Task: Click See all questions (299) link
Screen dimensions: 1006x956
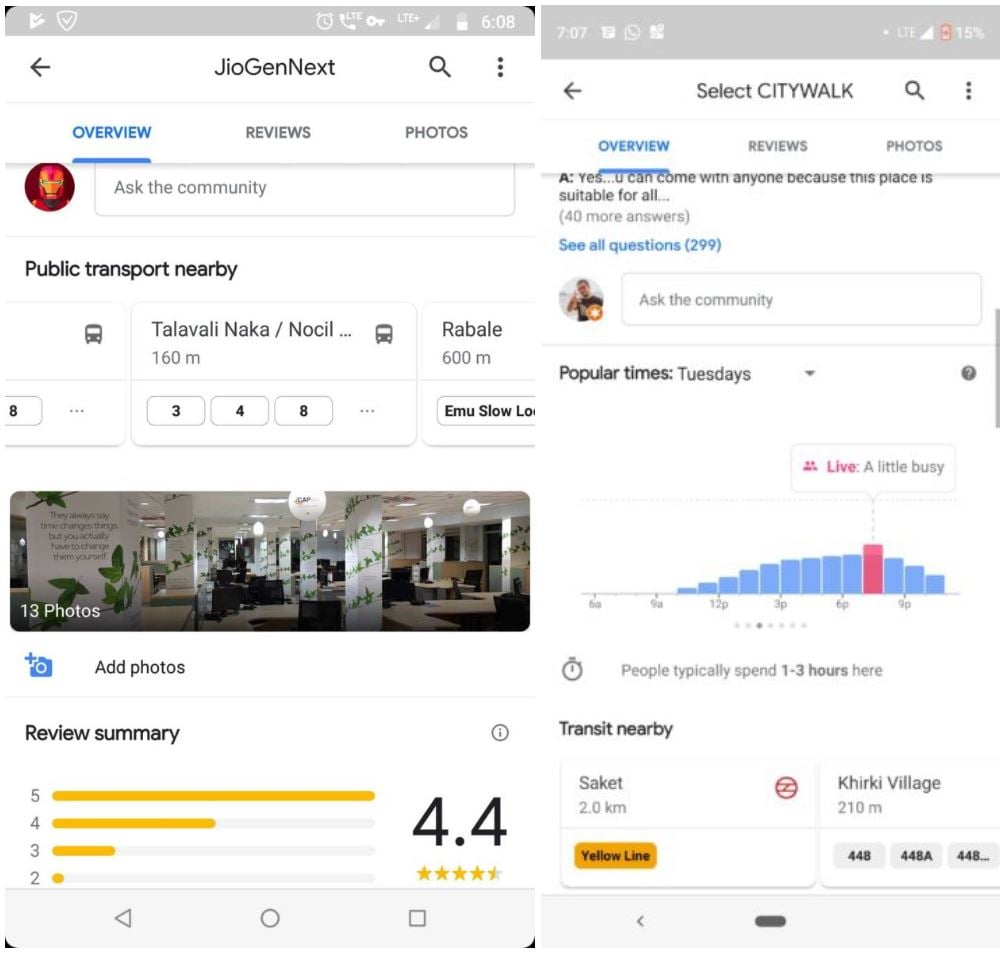Action: coord(640,245)
